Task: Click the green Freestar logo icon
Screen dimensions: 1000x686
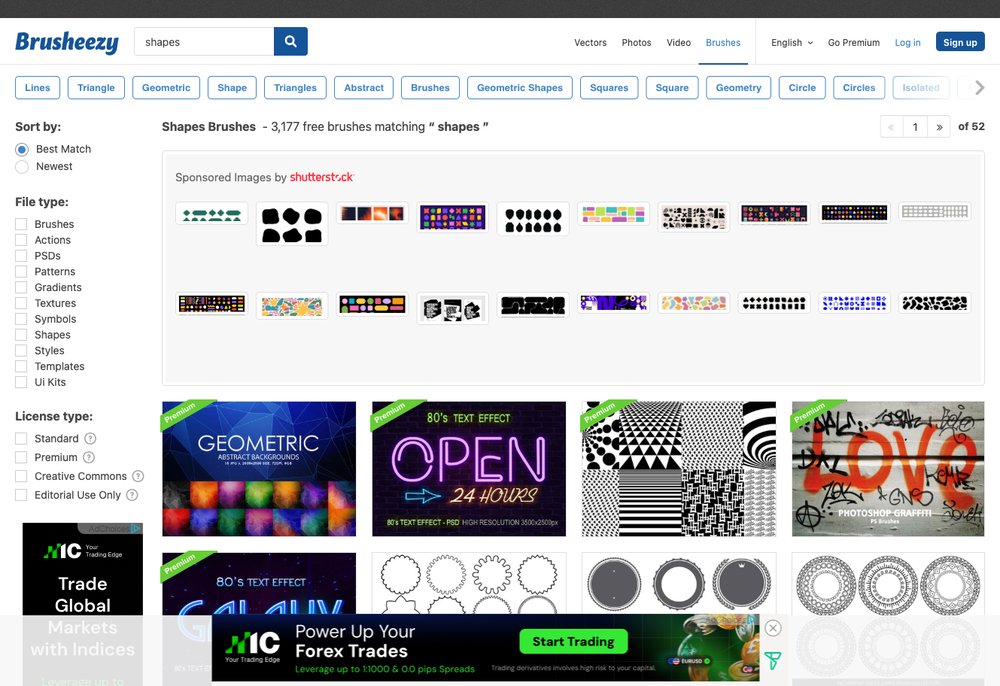Action: click(773, 660)
